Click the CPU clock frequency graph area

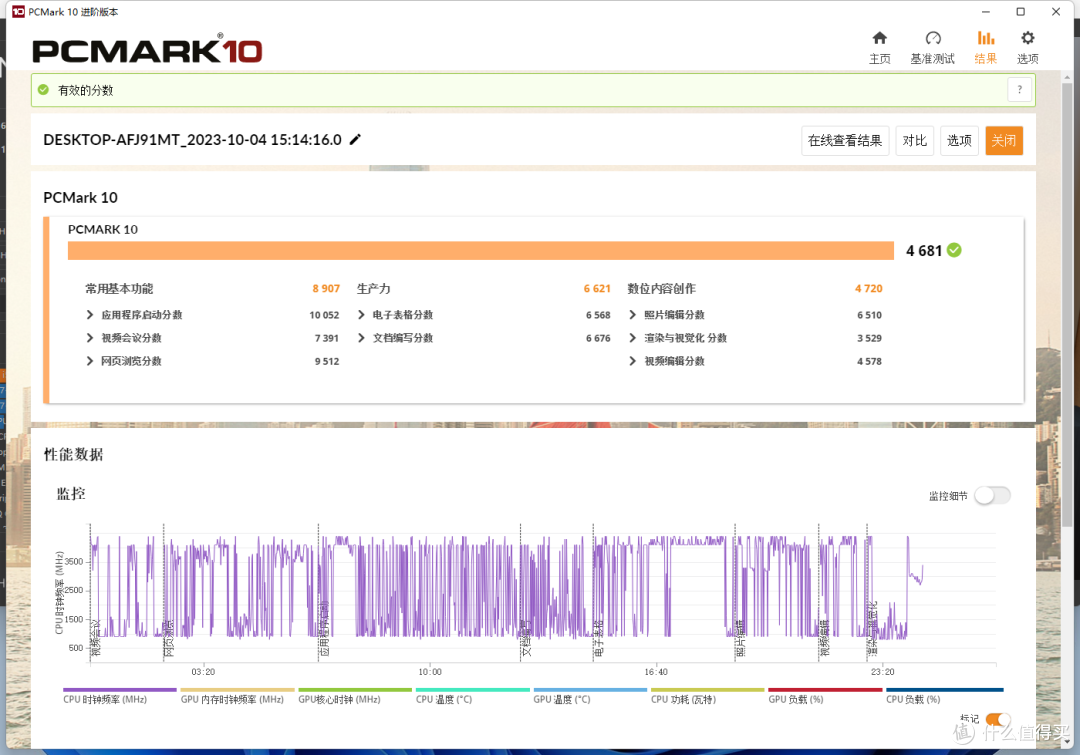click(x=543, y=594)
